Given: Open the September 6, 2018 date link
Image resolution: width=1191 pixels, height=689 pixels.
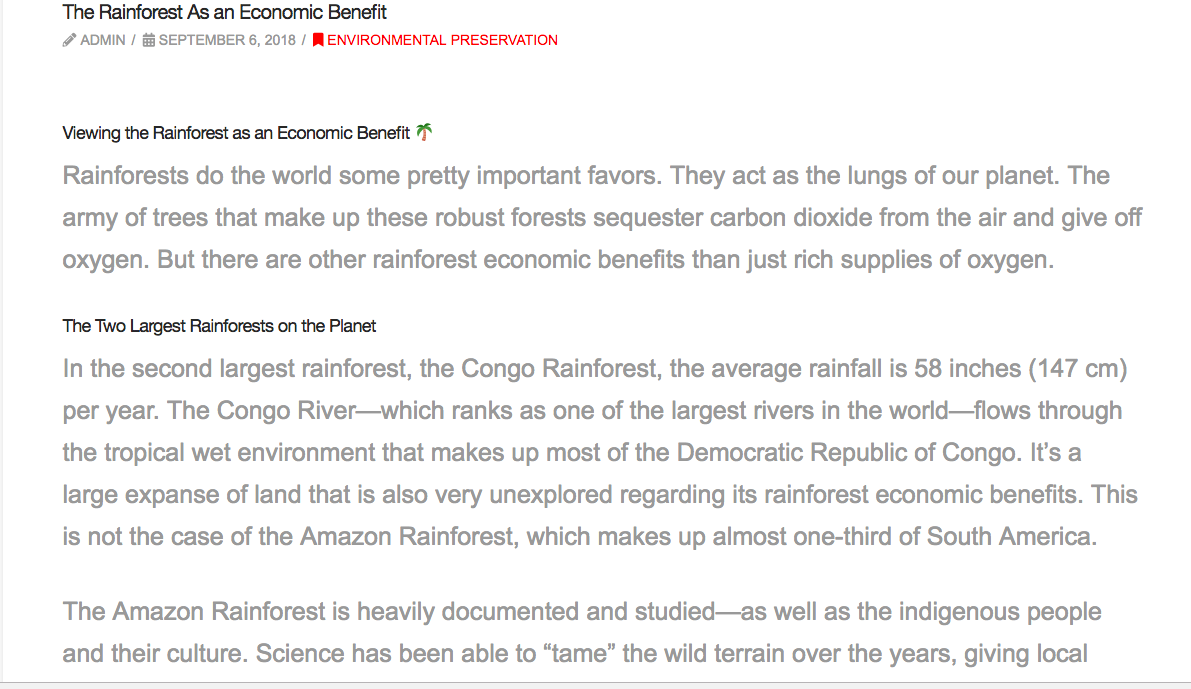Looking at the screenshot, I should 227,41.
